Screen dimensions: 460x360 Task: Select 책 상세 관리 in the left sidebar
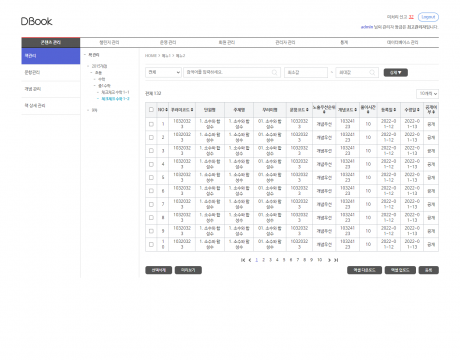pos(51,106)
